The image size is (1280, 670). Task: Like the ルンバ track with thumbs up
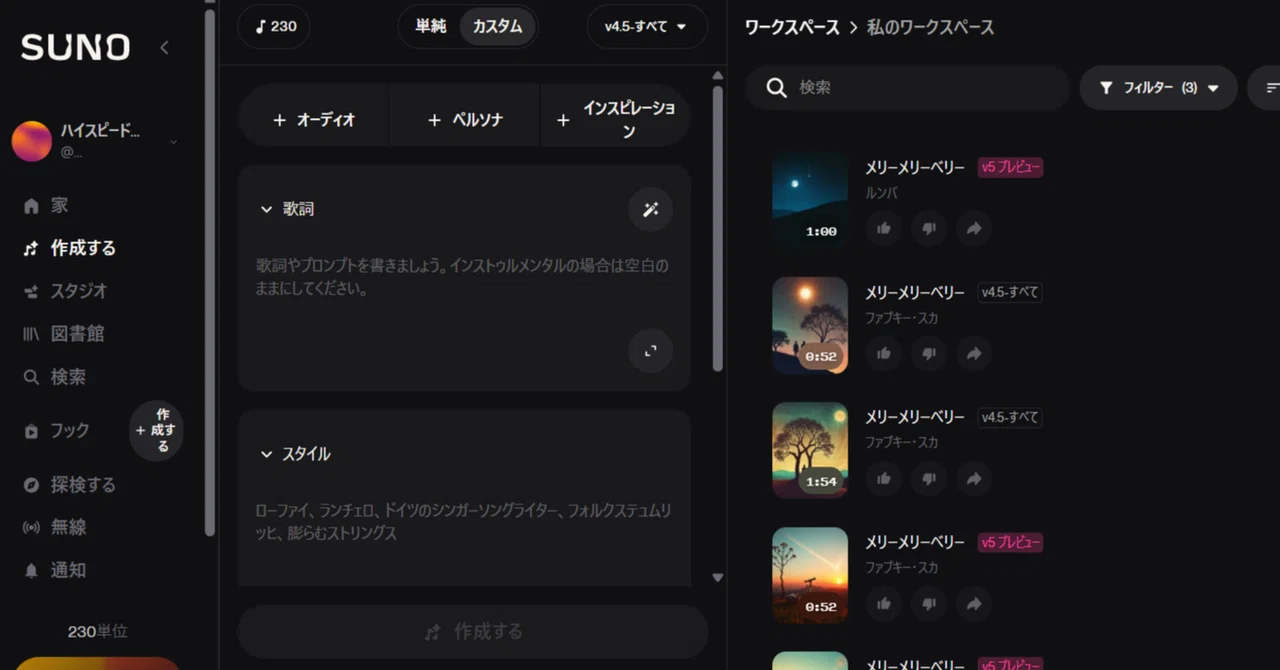point(884,229)
